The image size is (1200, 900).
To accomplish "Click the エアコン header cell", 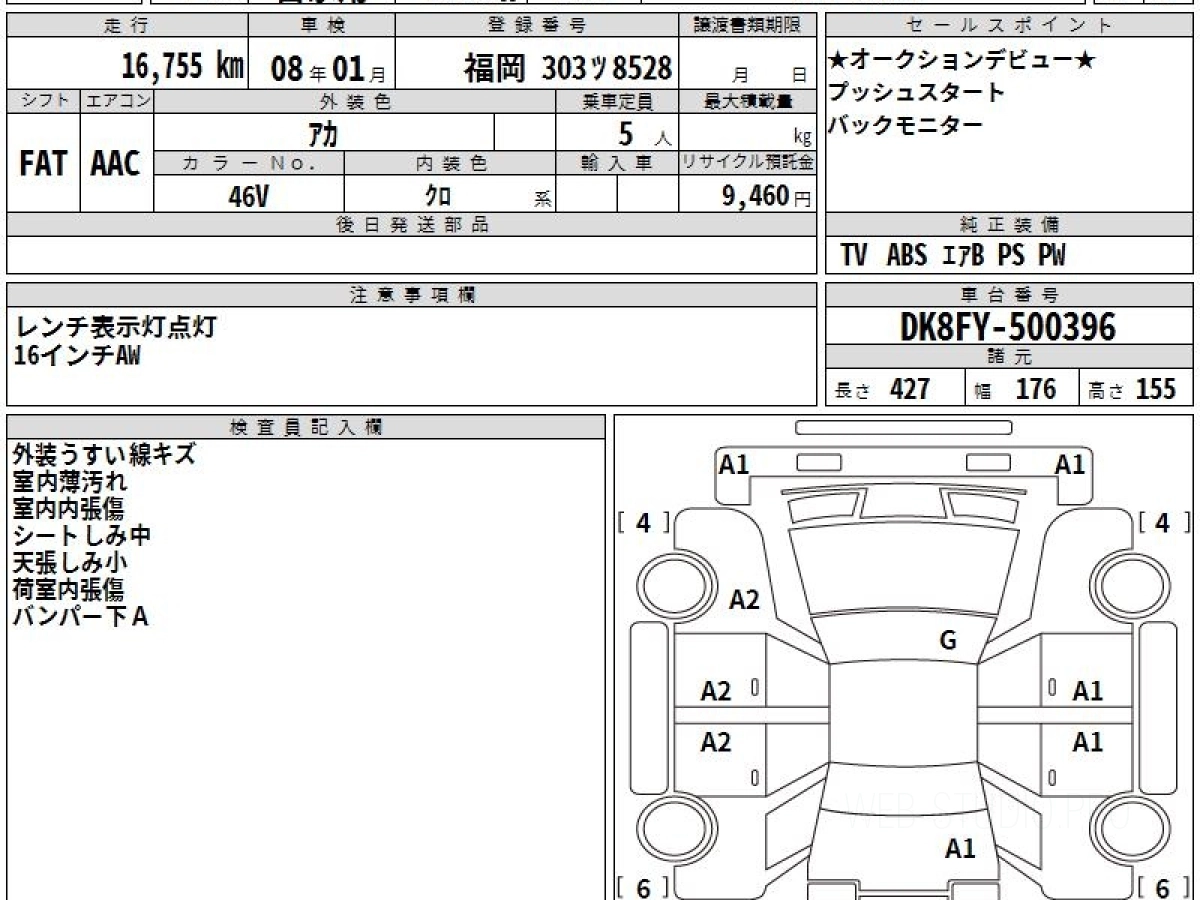I will (117, 101).
